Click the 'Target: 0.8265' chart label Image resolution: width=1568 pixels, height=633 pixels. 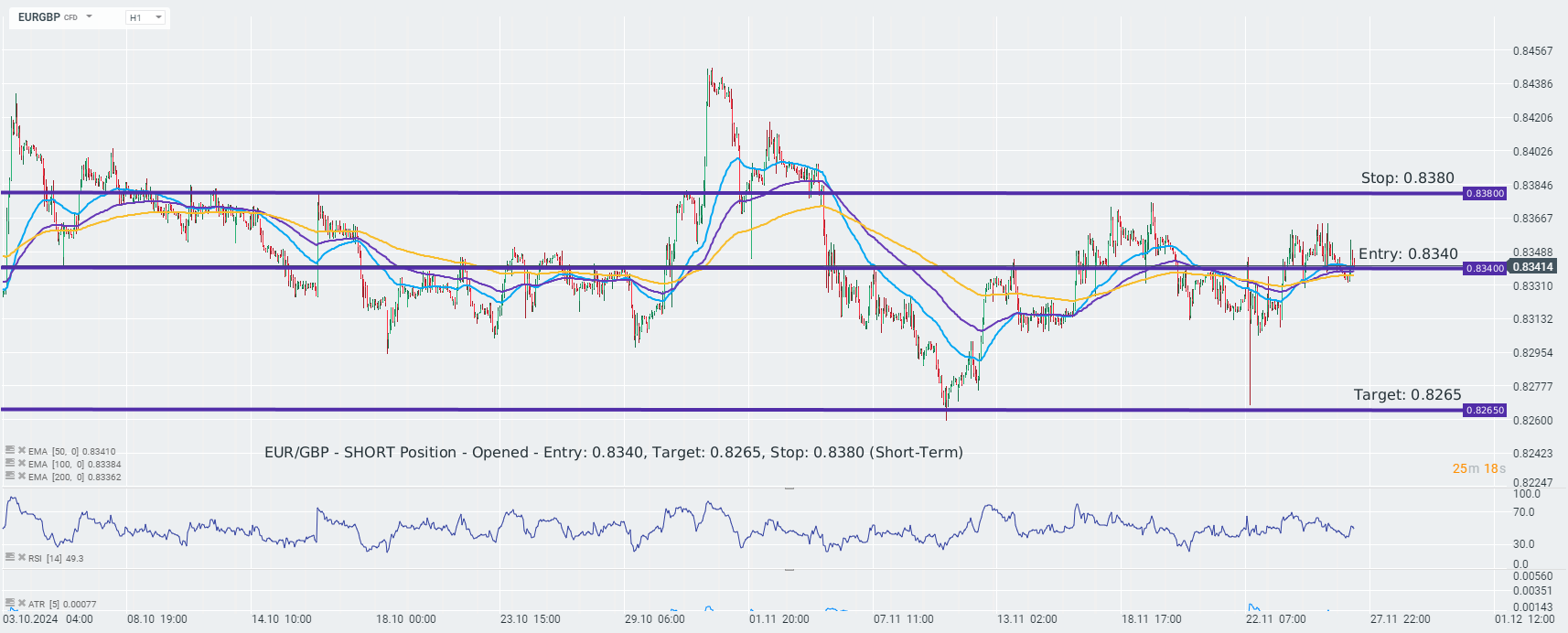click(x=1408, y=395)
